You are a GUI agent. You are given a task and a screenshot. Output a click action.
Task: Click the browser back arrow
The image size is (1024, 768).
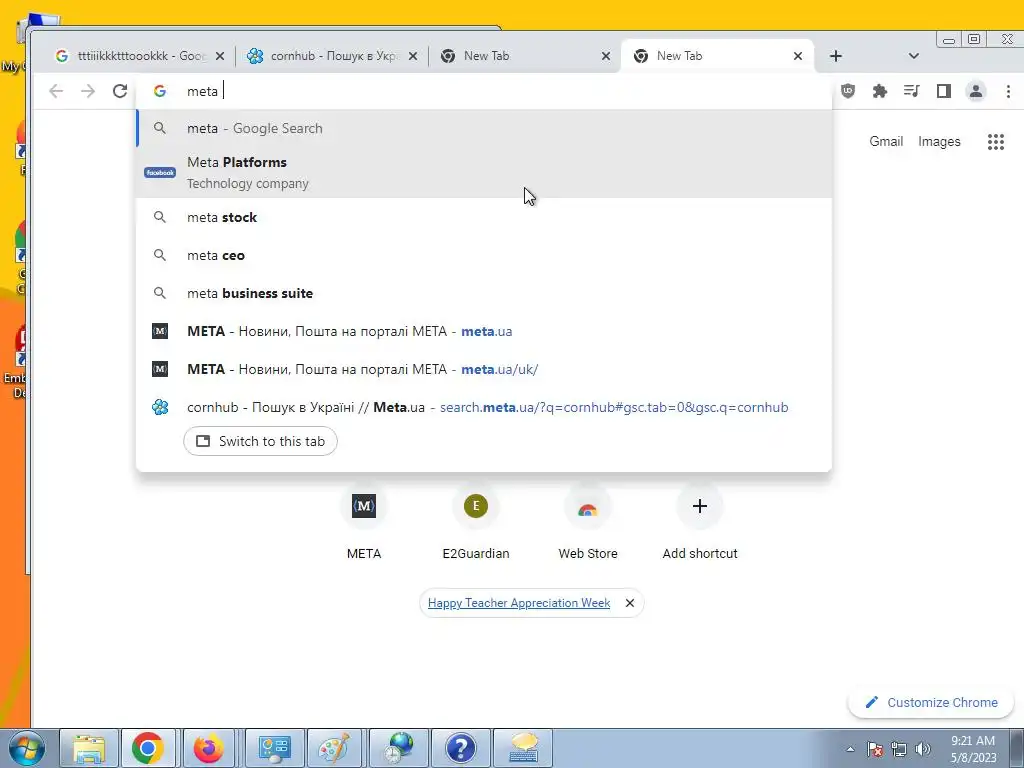click(x=56, y=91)
